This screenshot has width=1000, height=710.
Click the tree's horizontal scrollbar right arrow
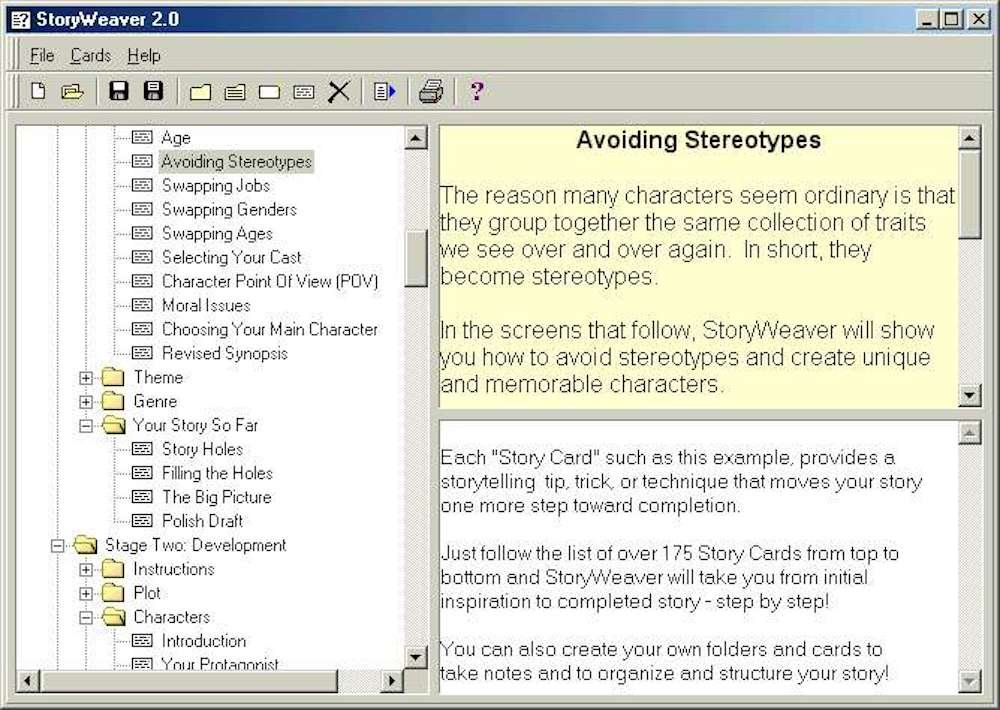click(x=393, y=681)
